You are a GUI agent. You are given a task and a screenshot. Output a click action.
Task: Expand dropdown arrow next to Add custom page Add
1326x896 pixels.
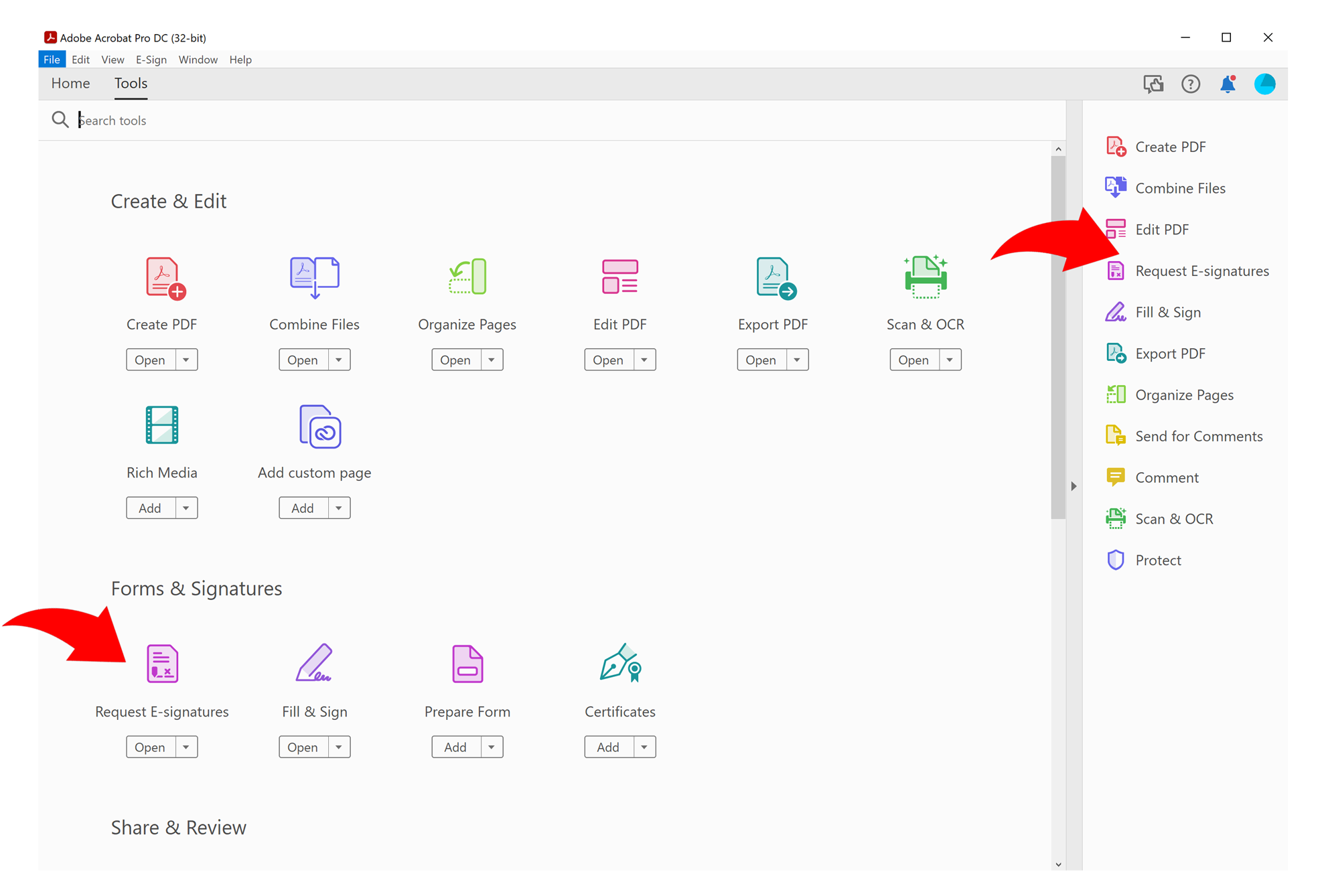coord(339,508)
